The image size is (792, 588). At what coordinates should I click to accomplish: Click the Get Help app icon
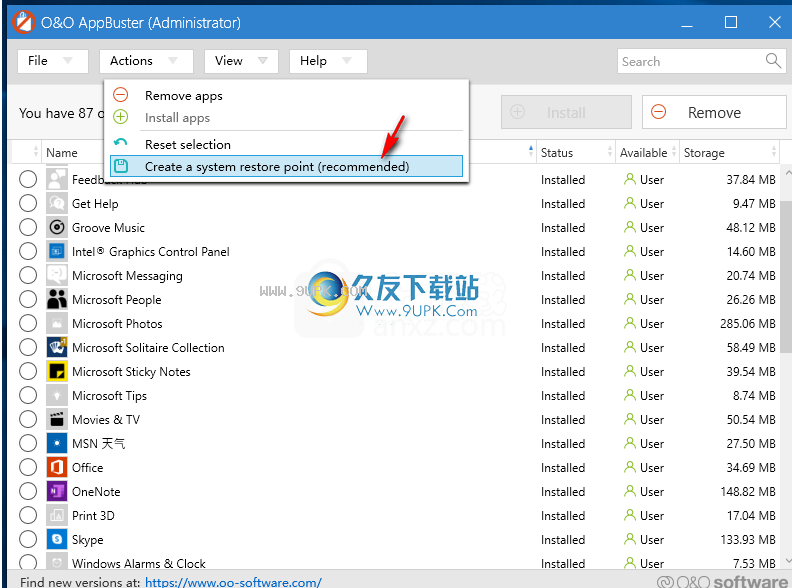click(x=57, y=203)
